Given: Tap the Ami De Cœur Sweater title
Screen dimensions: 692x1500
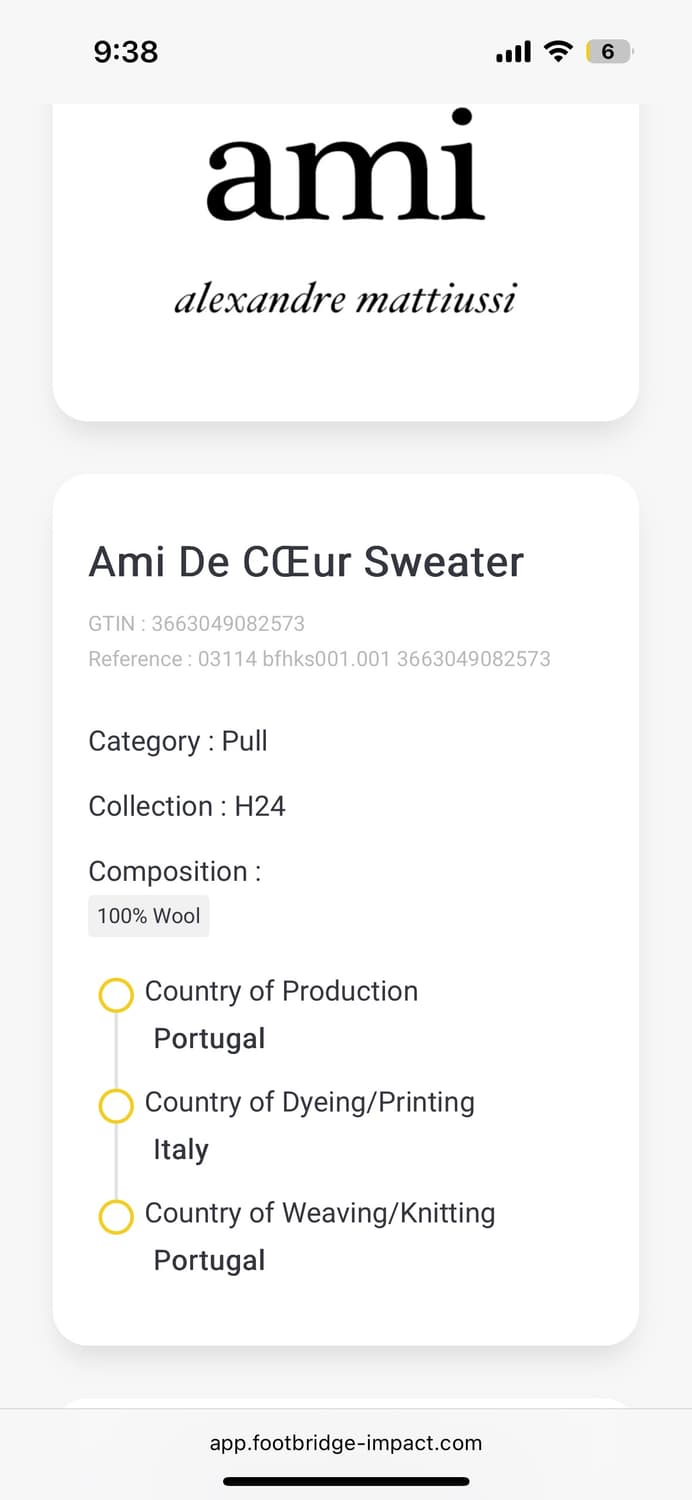Looking at the screenshot, I should [x=306, y=562].
